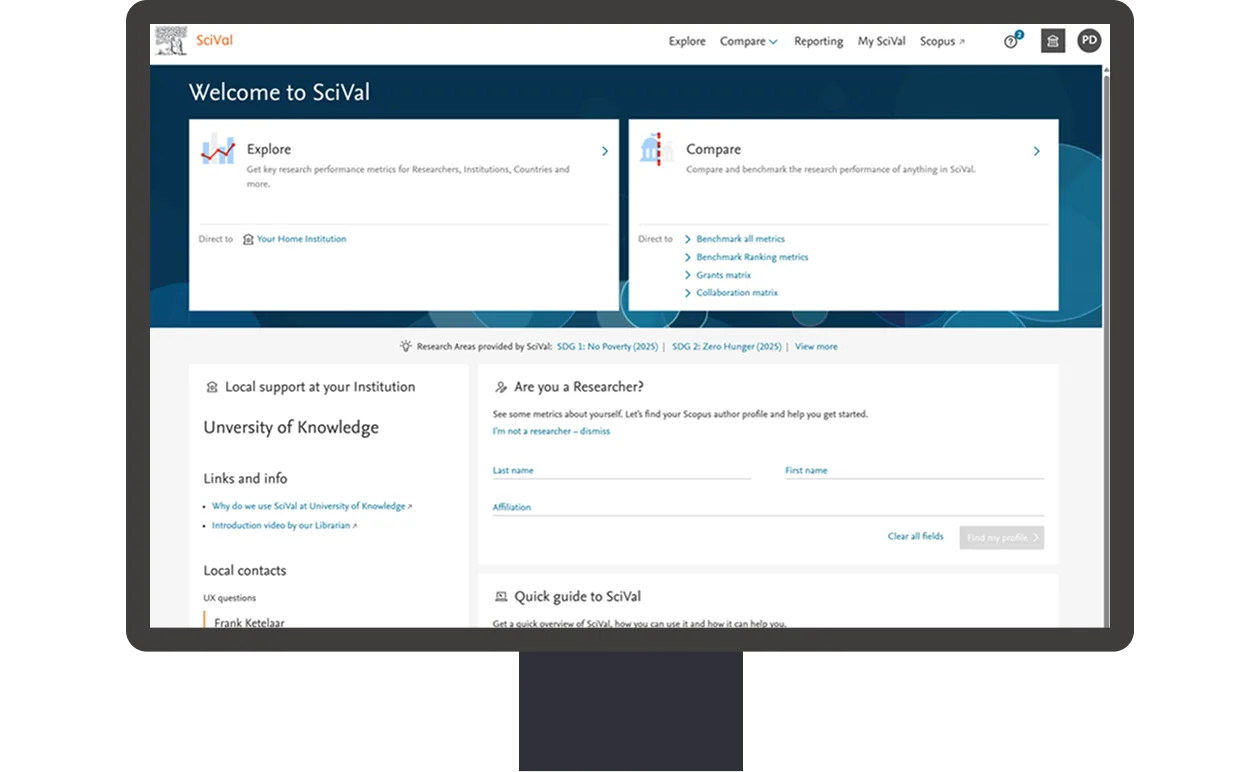Click the Local contacts heading
Viewport: 1260px width, 772px height.
click(x=245, y=570)
